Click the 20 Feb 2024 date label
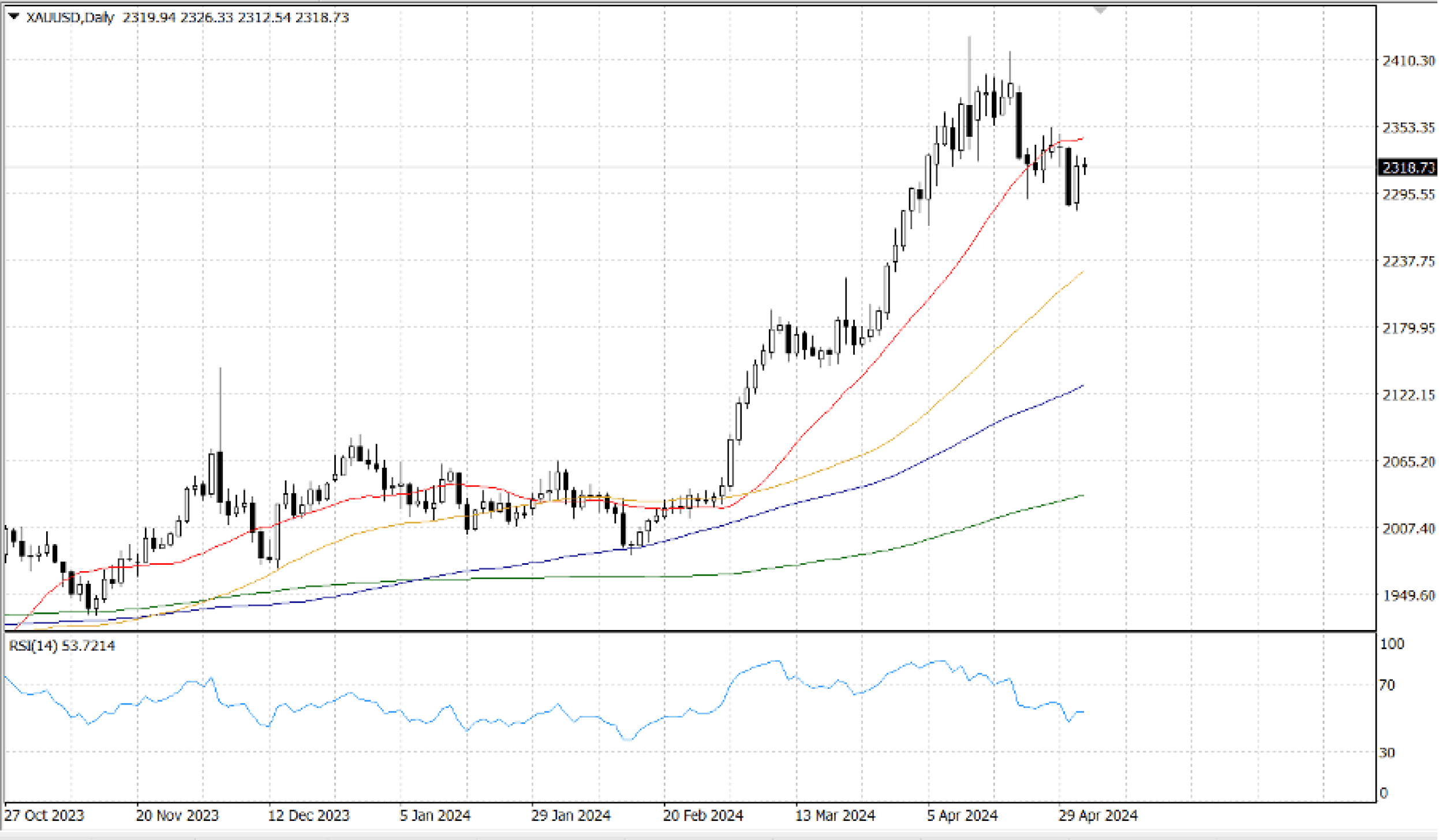Image resolution: width=1439 pixels, height=840 pixels. tap(702, 815)
